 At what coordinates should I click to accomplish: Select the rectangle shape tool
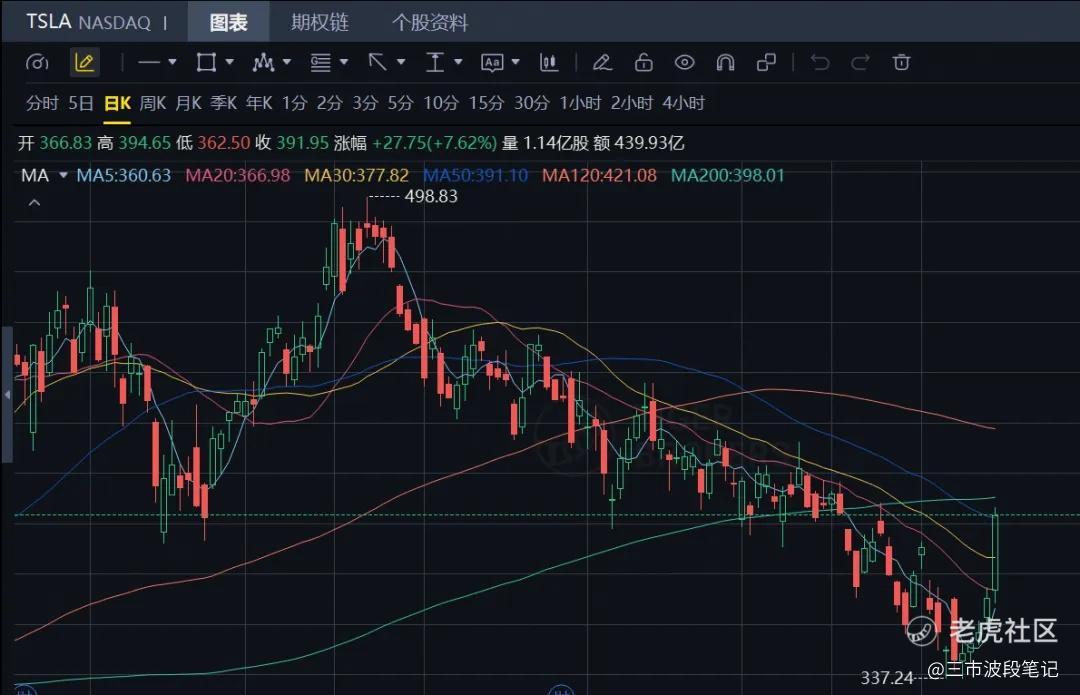pyautogui.click(x=206, y=63)
